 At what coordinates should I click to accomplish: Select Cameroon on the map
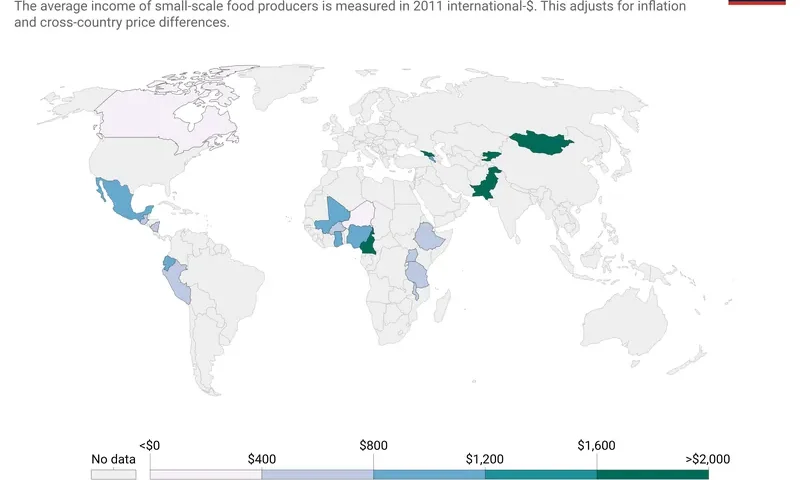(x=369, y=244)
